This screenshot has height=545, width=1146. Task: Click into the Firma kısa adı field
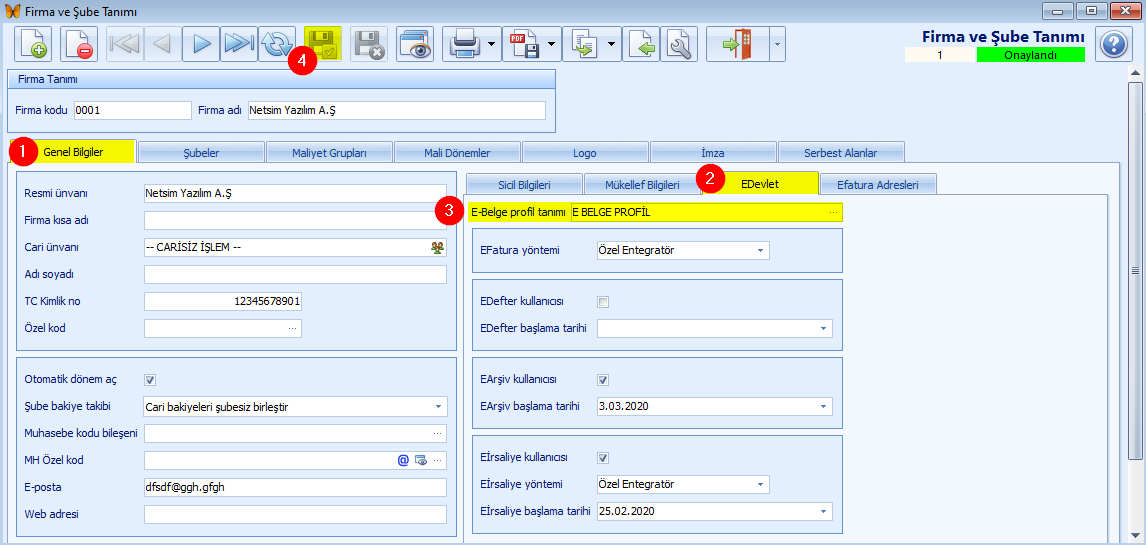(295, 221)
